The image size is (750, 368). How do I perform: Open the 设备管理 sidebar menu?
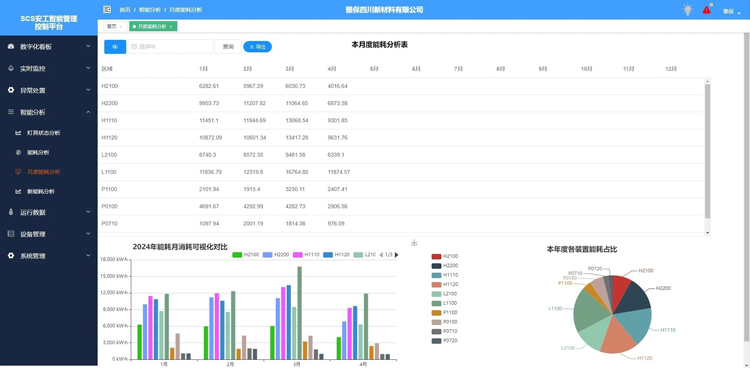pyautogui.click(x=49, y=234)
